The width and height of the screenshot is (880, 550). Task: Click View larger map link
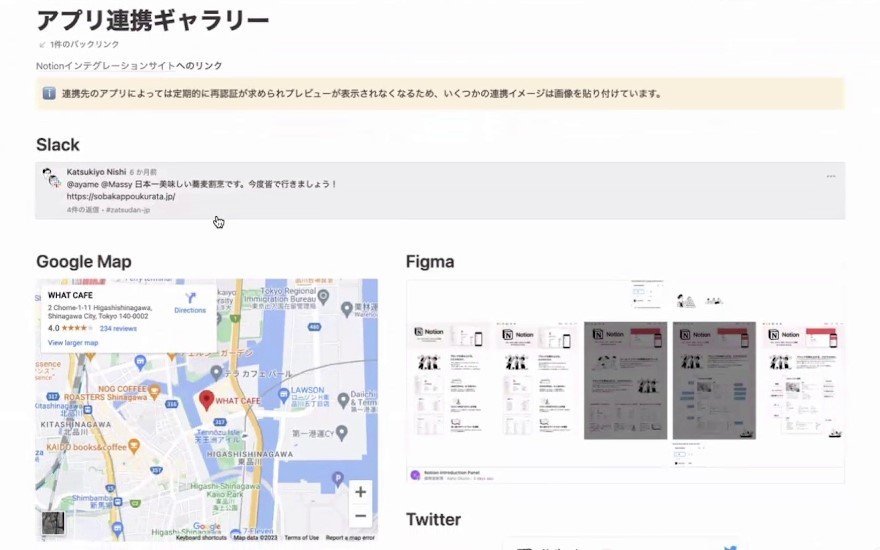73,342
